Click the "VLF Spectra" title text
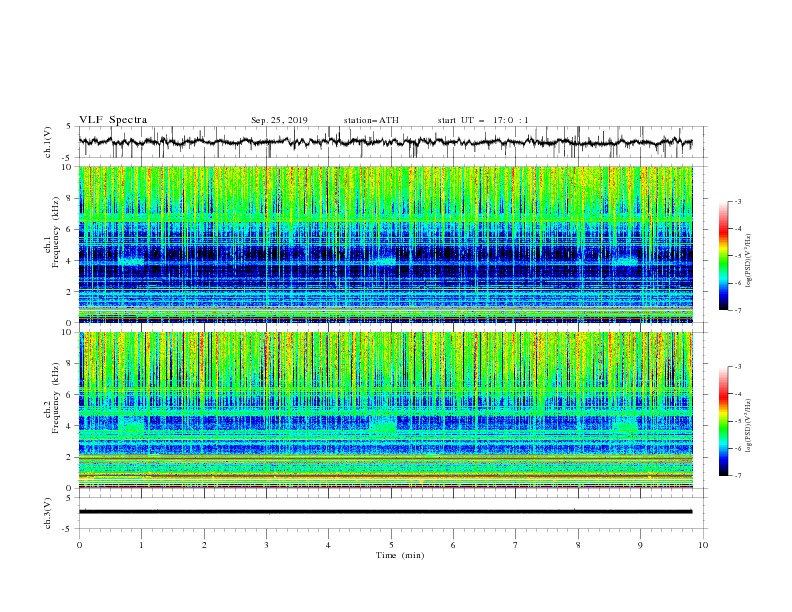 [113, 120]
